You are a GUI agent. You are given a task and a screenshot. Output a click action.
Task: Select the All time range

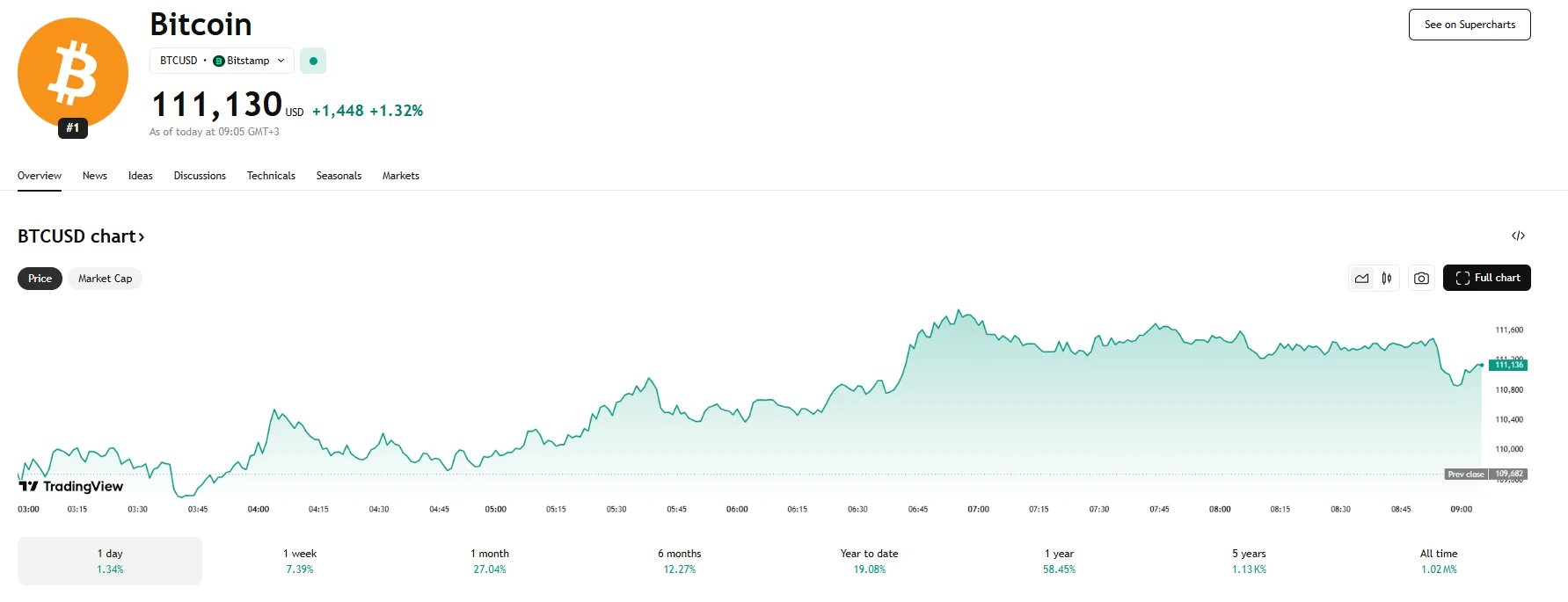pyautogui.click(x=1439, y=561)
